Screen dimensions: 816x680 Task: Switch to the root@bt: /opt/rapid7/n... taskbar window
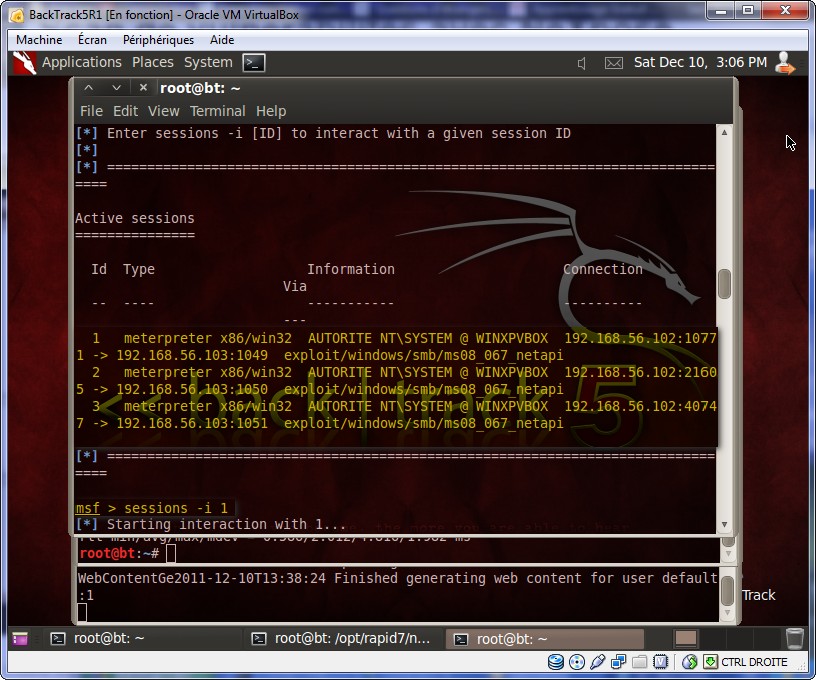point(342,638)
